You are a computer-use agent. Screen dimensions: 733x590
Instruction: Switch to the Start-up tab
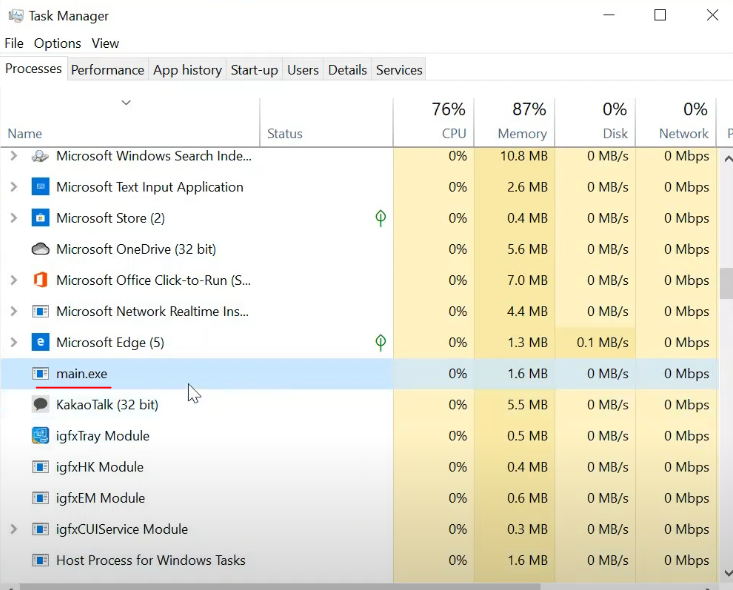(x=254, y=70)
